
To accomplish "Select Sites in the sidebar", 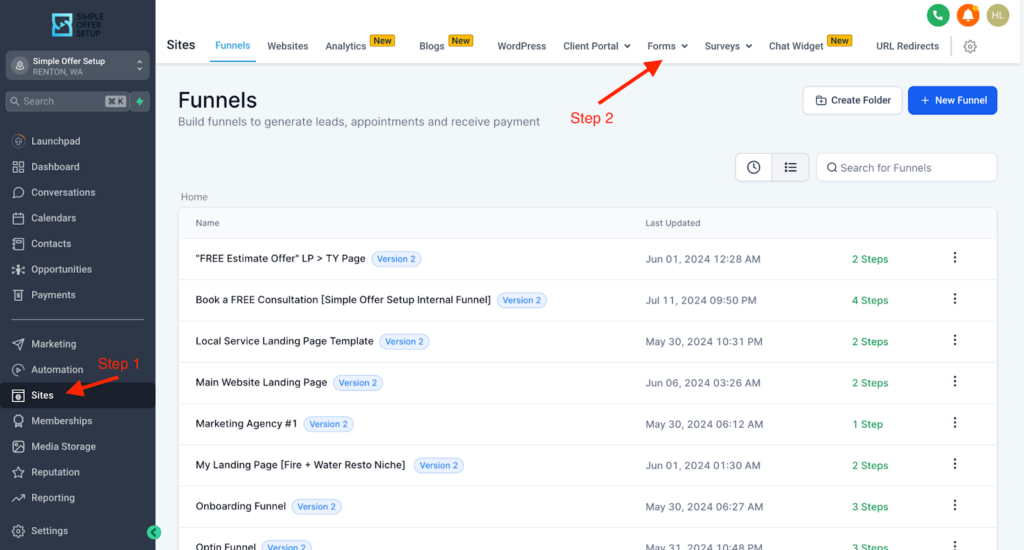I will [x=77, y=395].
